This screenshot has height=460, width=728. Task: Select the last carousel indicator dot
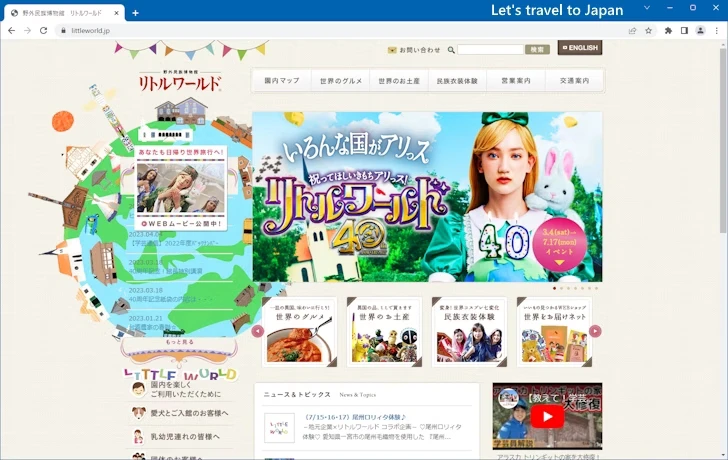tap(597, 288)
